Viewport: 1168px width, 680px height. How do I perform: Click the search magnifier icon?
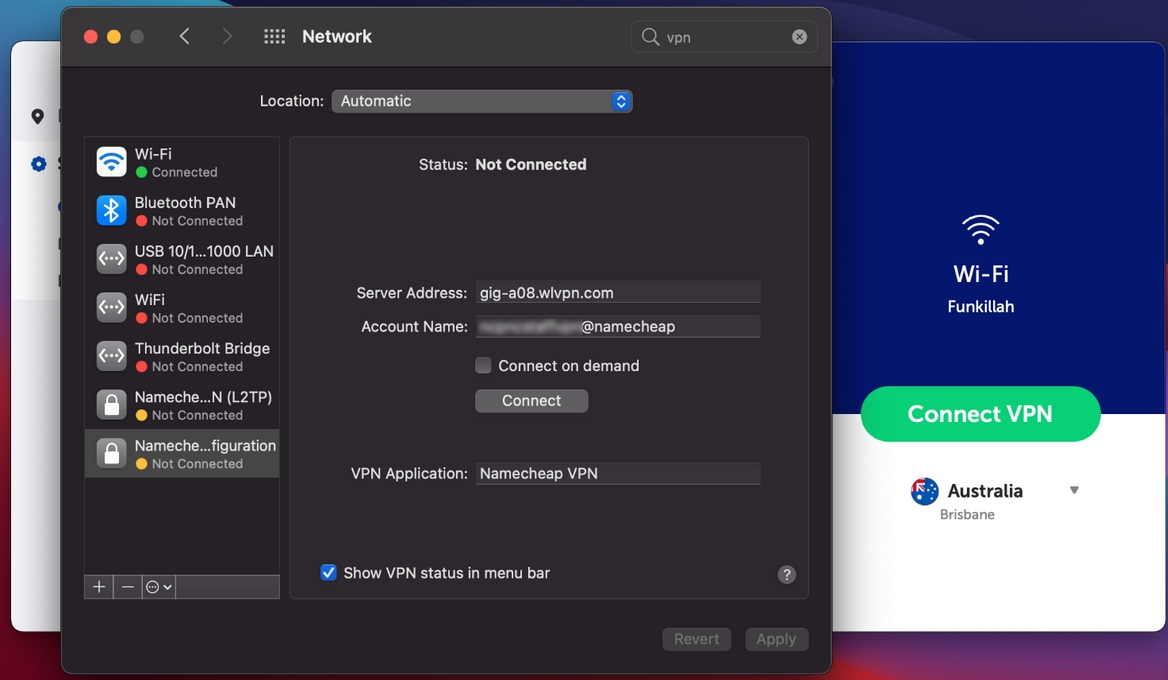[x=650, y=36]
